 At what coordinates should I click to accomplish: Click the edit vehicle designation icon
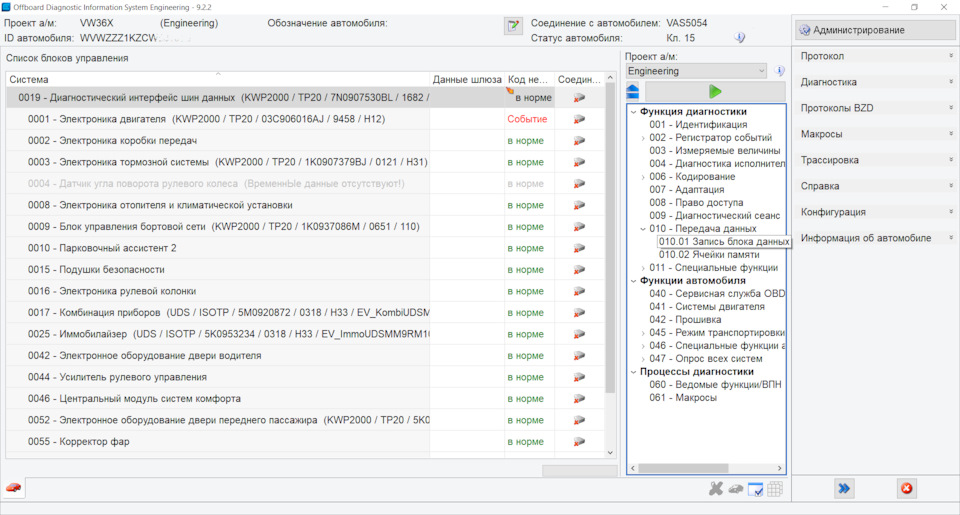pyautogui.click(x=513, y=26)
